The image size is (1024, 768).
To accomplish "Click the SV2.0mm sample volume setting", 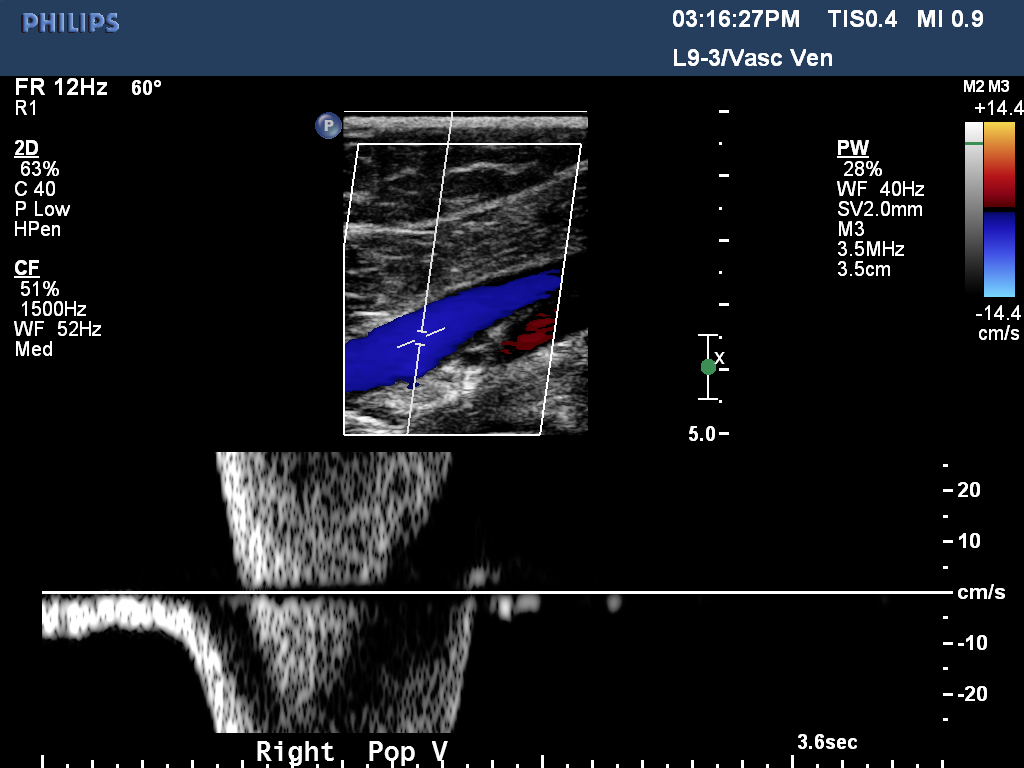I will point(879,209).
